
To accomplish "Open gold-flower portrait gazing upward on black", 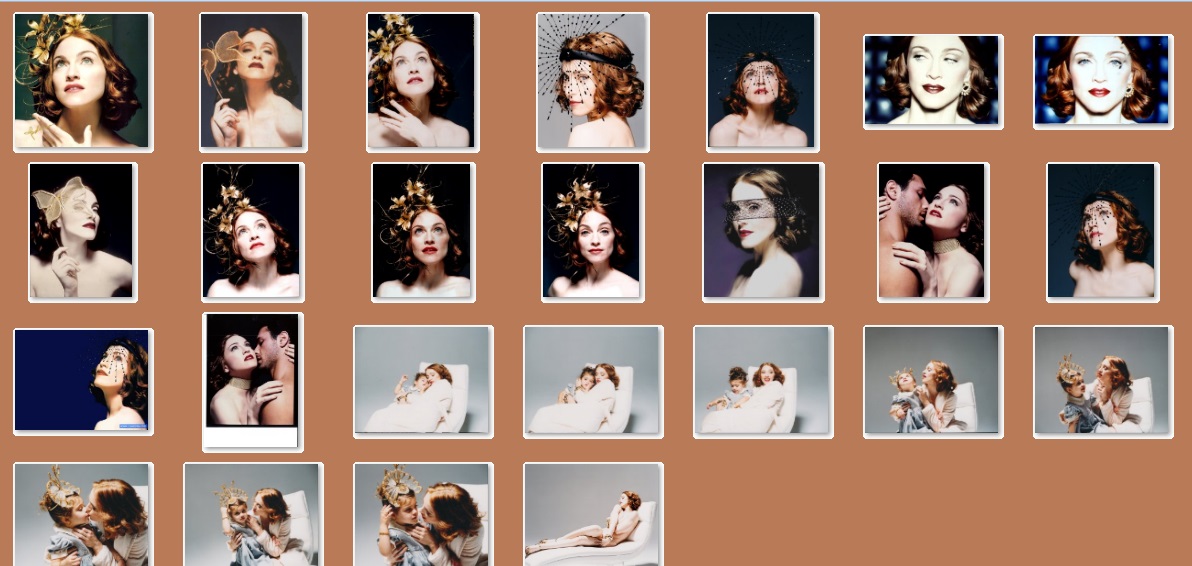I will click(x=252, y=231).
